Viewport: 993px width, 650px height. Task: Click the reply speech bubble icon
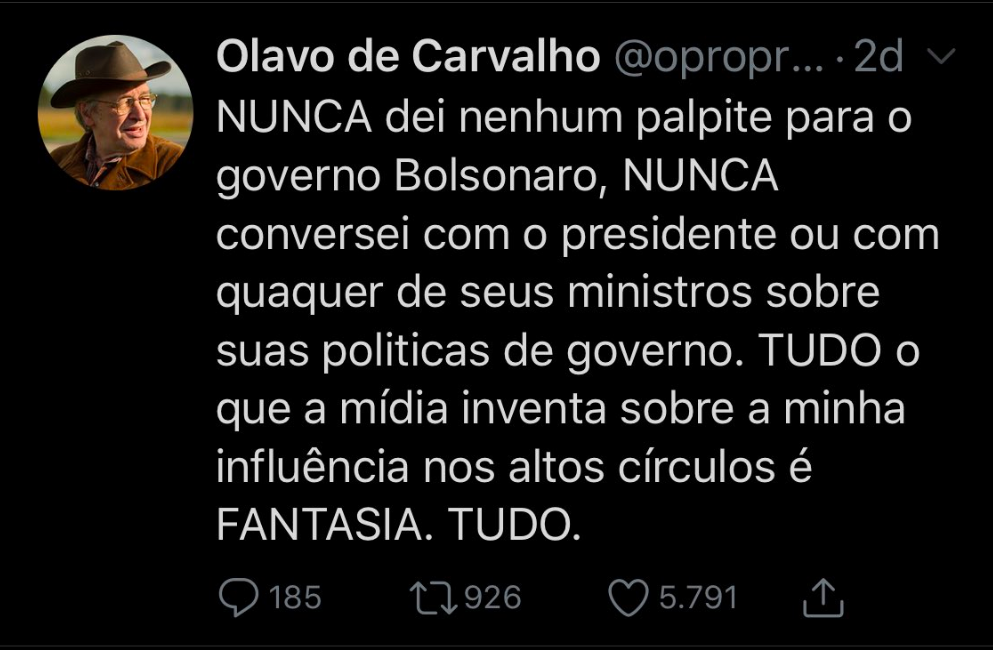pos(237,598)
